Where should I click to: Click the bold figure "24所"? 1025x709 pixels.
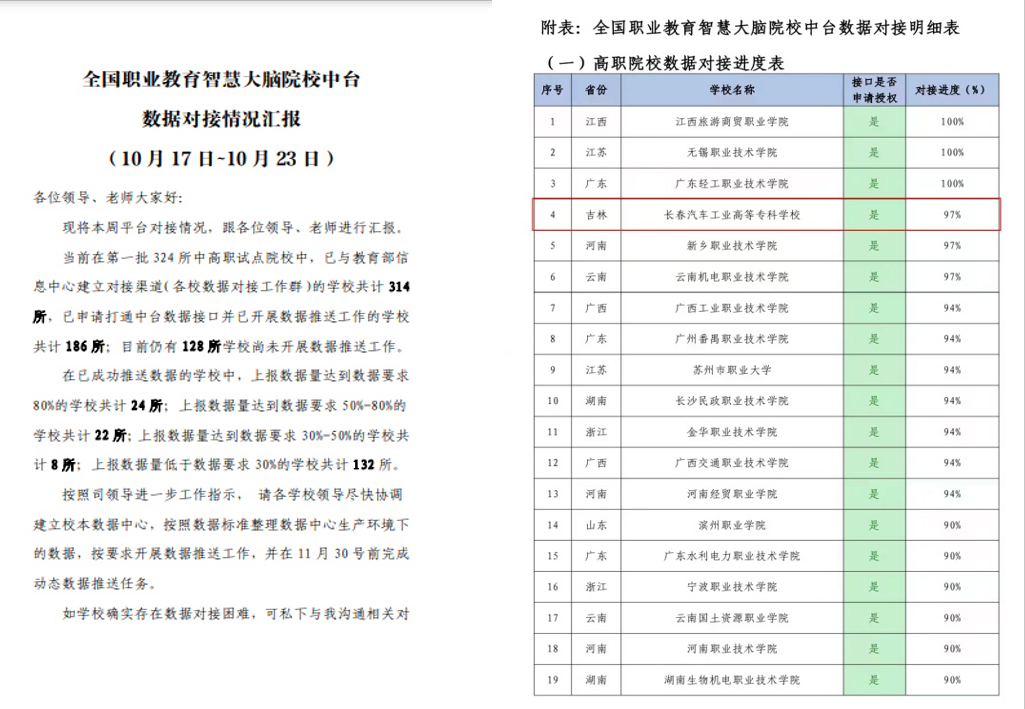tap(146, 406)
